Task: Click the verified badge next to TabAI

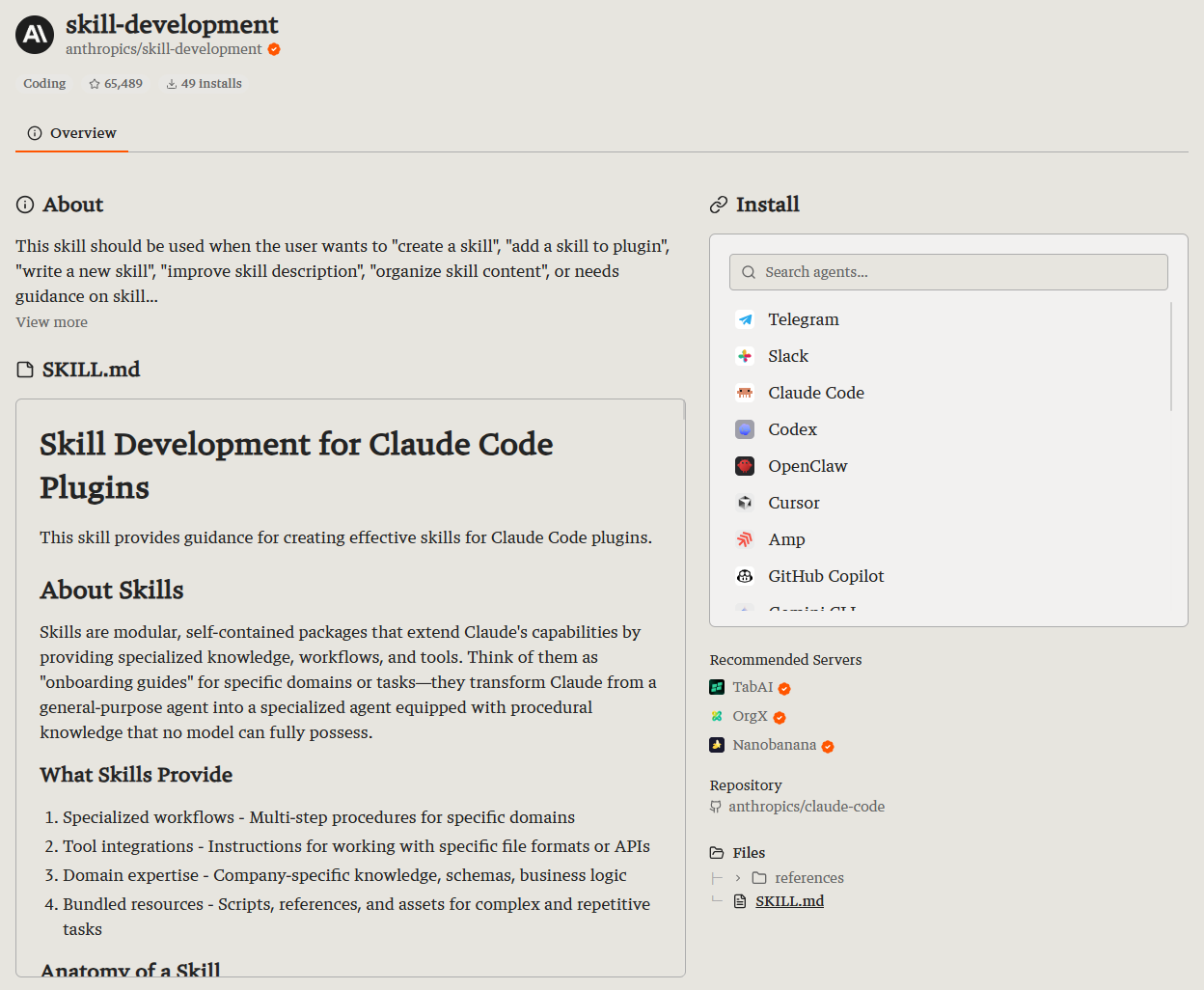Action: point(784,688)
